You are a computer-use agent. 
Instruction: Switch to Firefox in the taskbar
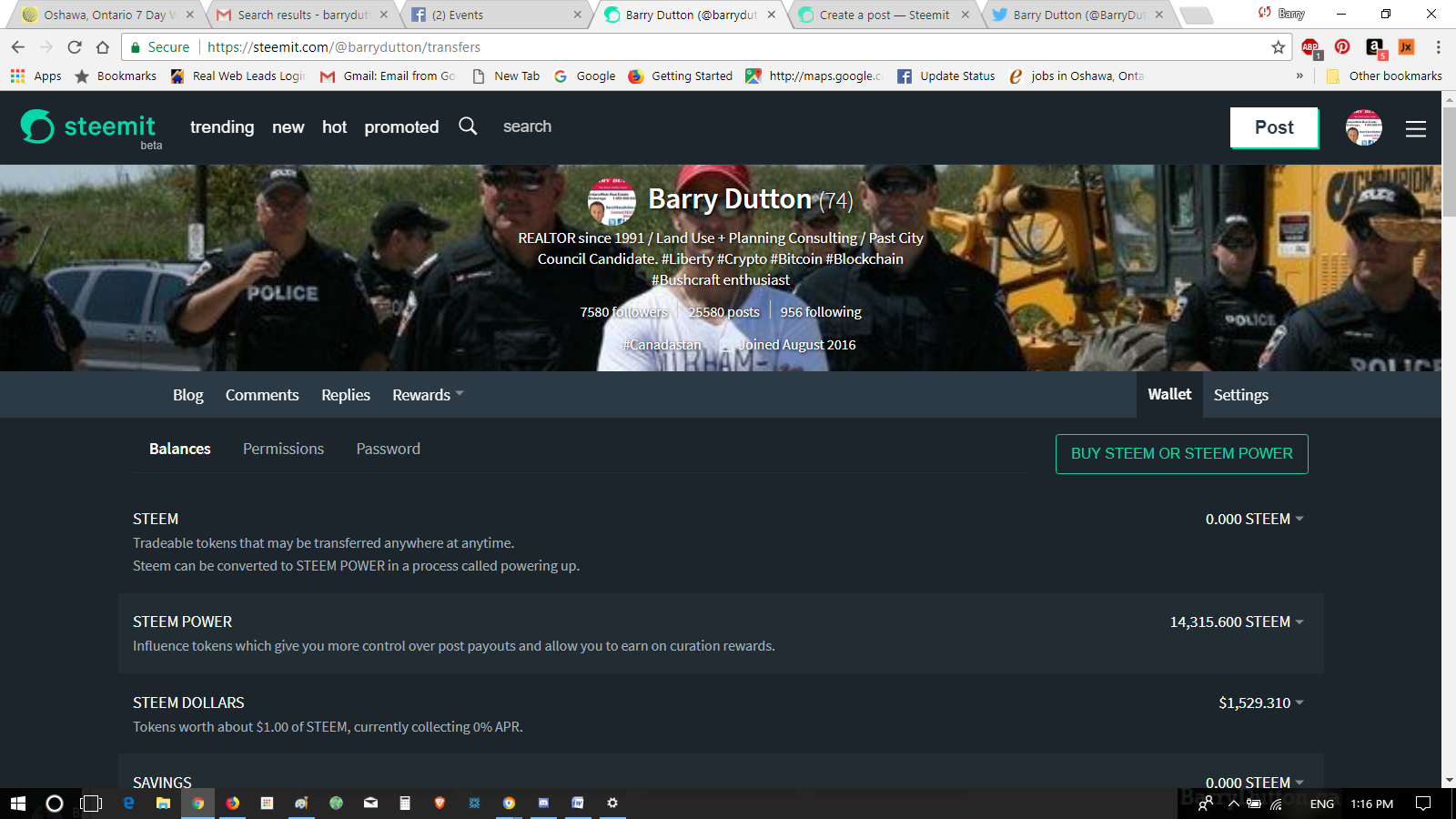click(x=233, y=803)
